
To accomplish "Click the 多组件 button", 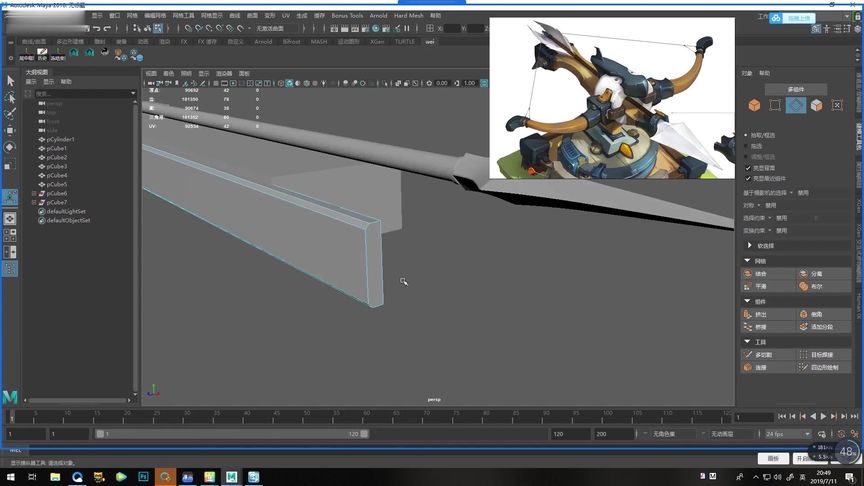I will click(x=795, y=89).
